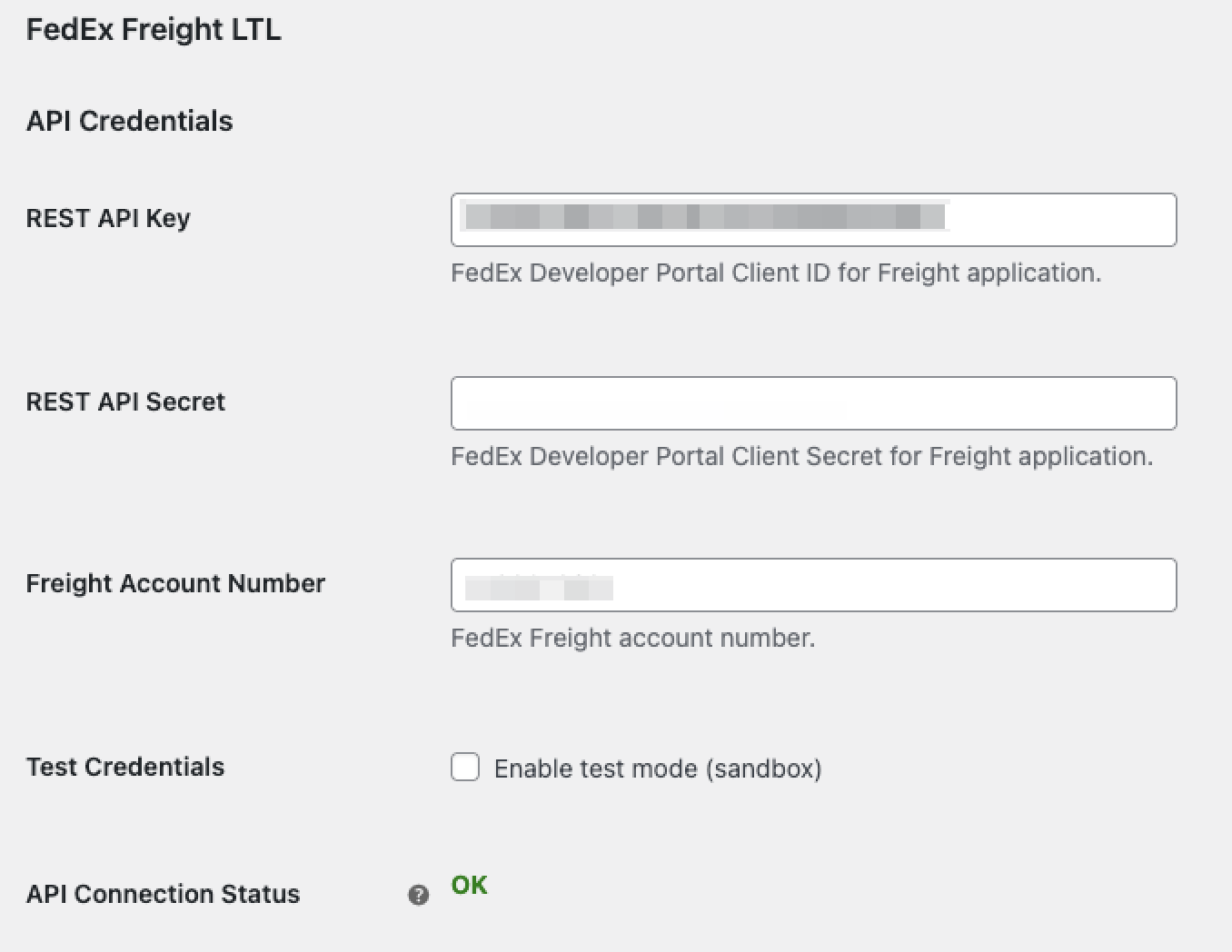
Task: Click the REST API Key label
Action: coord(107,218)
